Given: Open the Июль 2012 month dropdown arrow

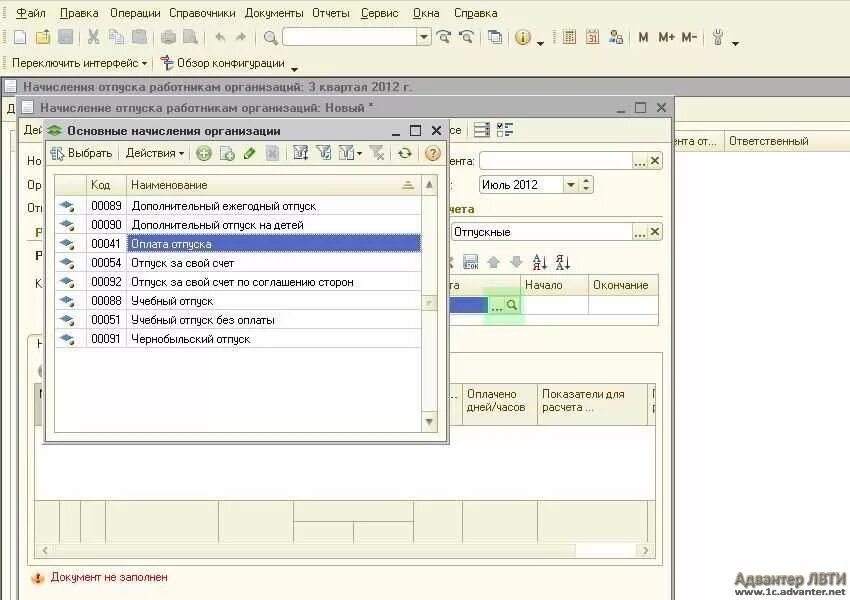Looking at the screenshot, I should pos(570,185).
